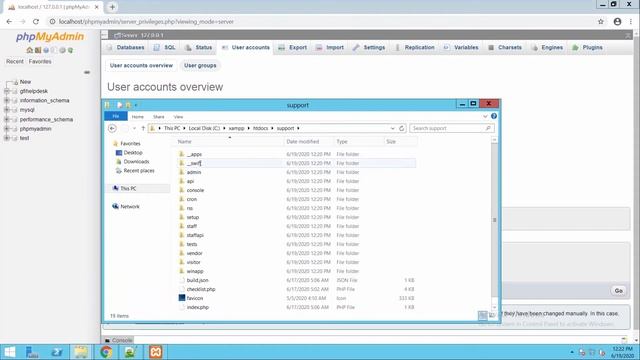Expand the information_schema database node
This screenshot has height=360, width=640.
(x=7, y=100)
